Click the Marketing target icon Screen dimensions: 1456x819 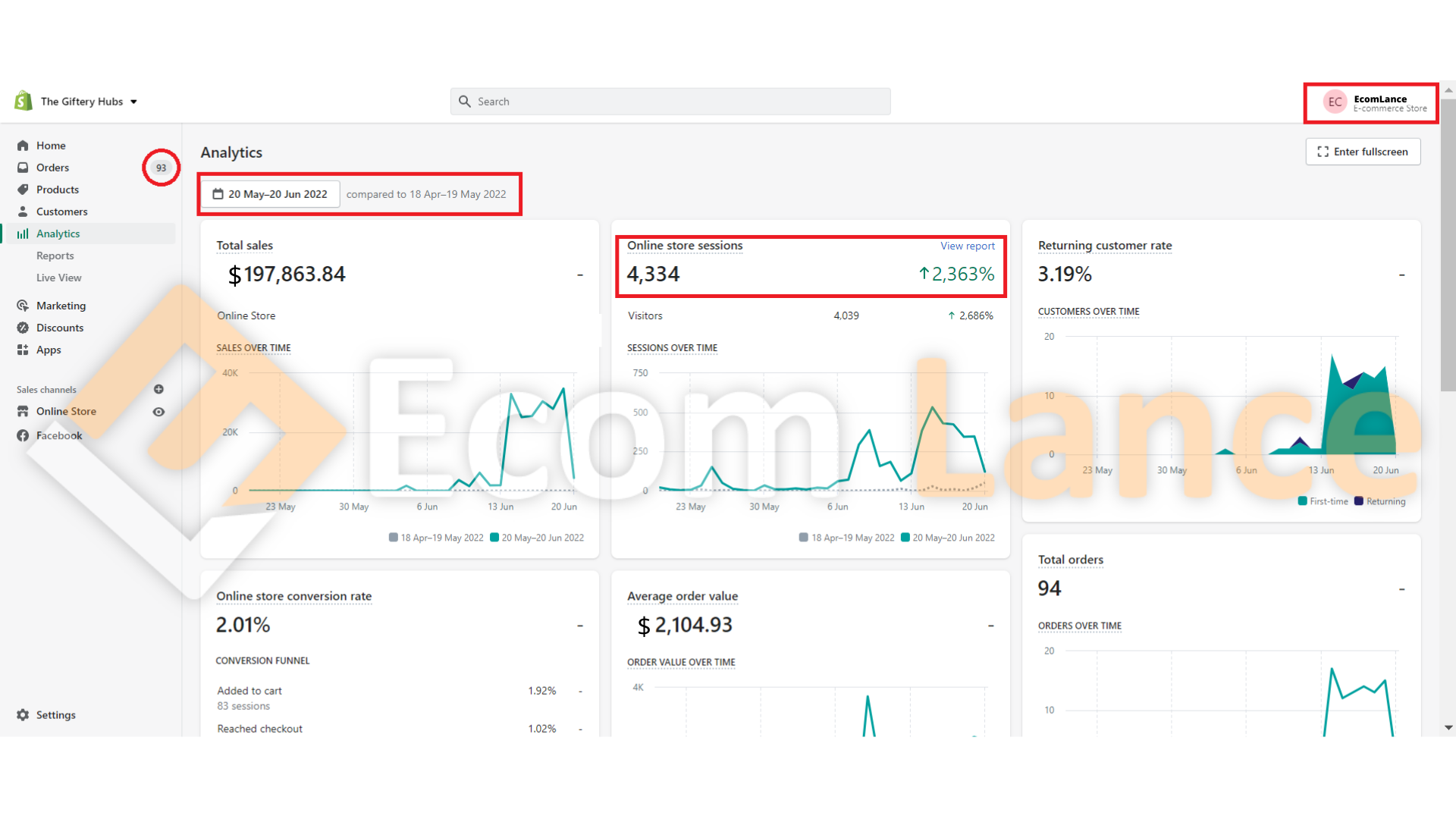23,306
